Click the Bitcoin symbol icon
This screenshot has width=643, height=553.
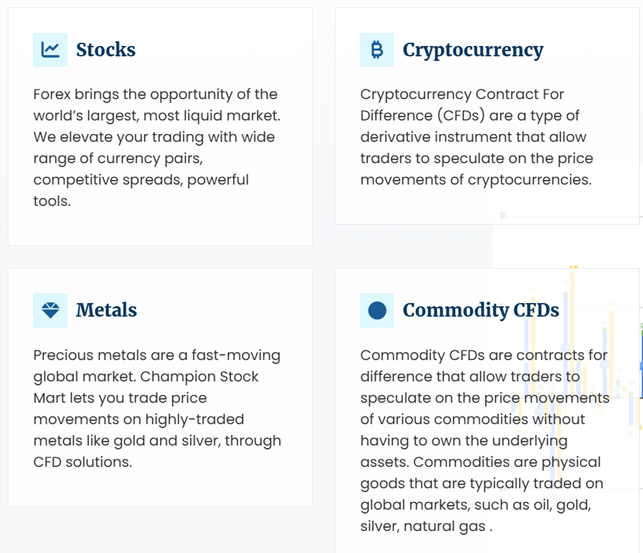(x=377, y=49)
